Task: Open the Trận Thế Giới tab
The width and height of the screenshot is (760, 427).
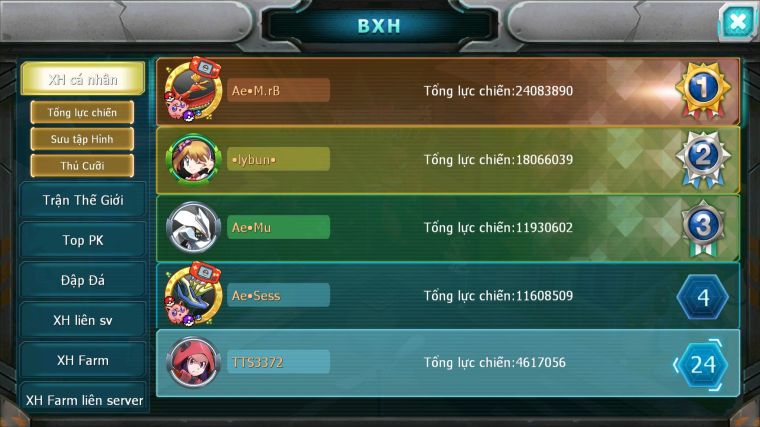Action: tap(83, 200)
